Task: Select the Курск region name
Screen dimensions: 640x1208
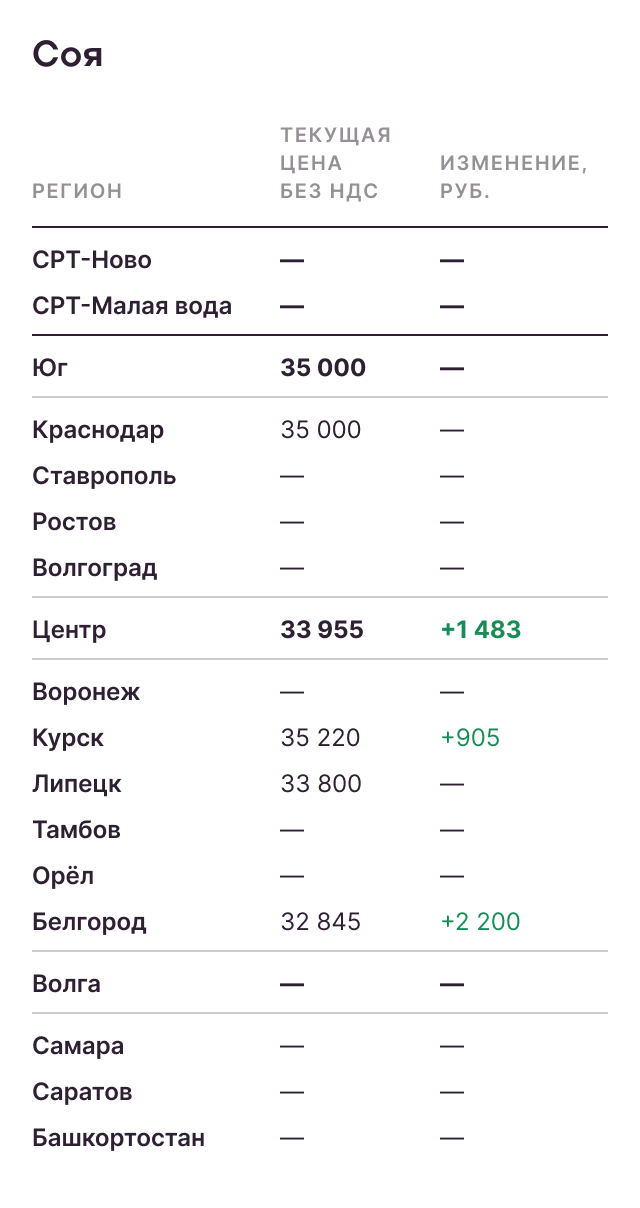Action: click(x=68, y=738)
